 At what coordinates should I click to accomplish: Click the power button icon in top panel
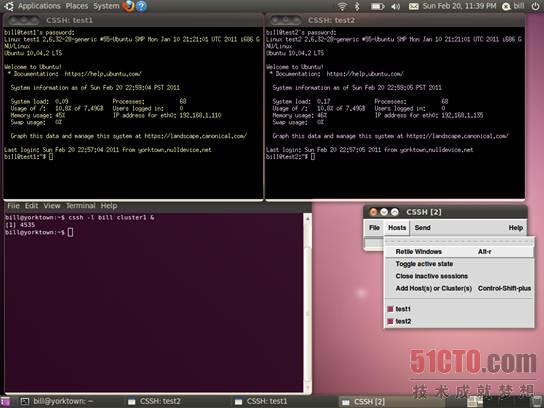pos(536,6)
